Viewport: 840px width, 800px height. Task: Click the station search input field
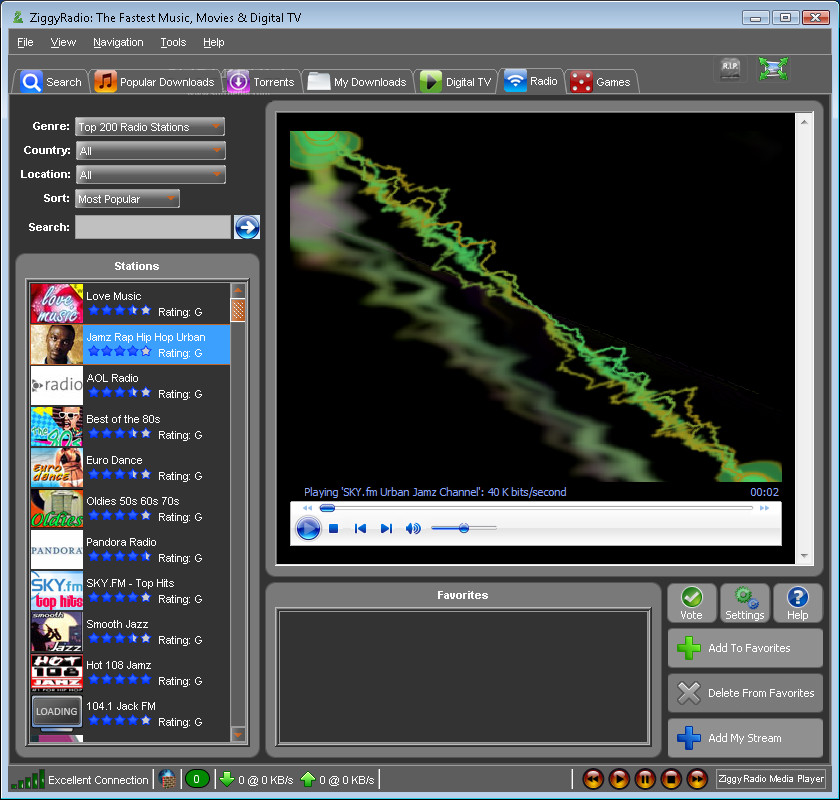pos(153,227)
